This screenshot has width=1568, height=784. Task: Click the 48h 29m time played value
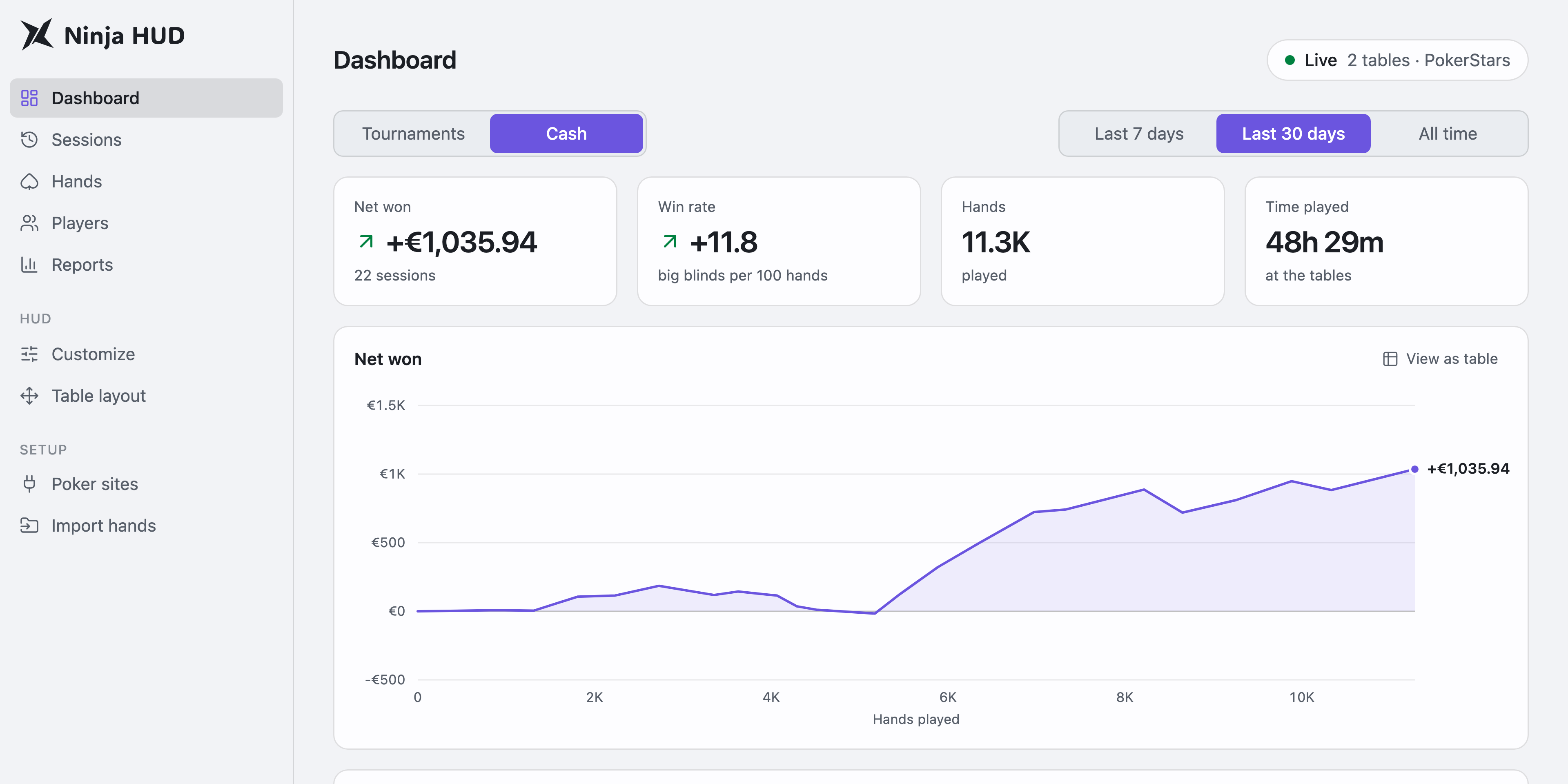1325,242
